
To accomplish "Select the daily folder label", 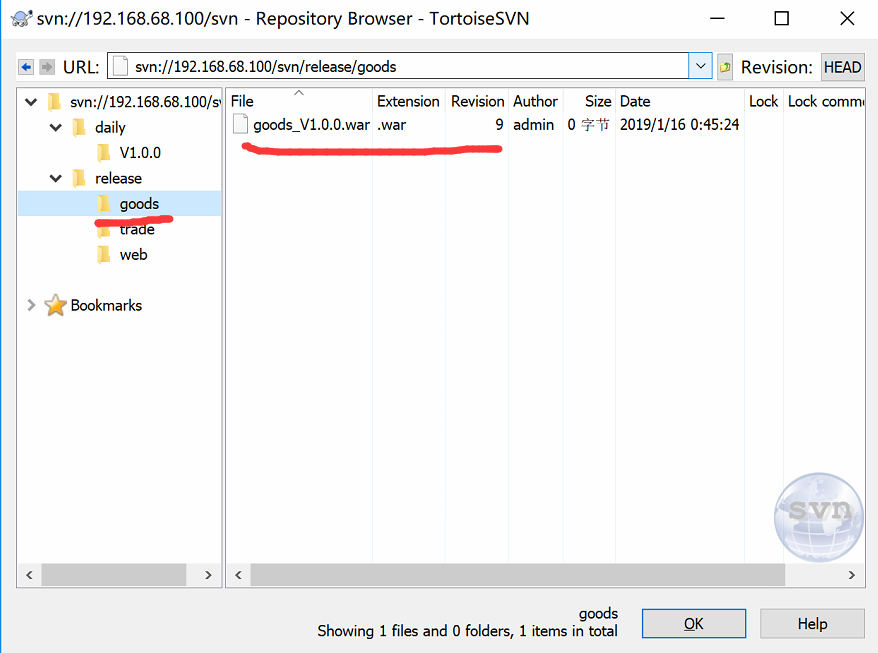I will coord(110,128).
